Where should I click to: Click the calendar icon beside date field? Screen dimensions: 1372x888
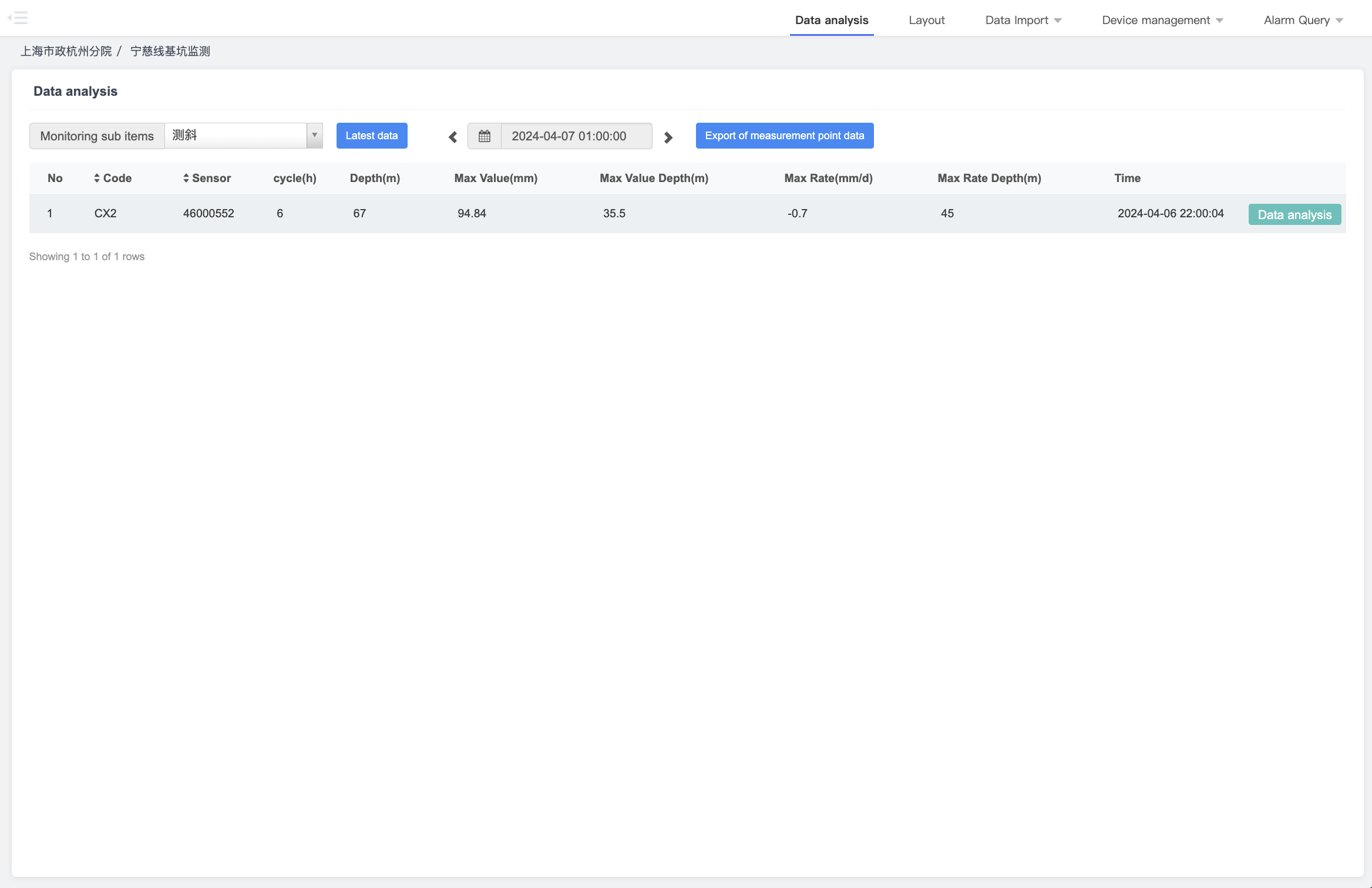click(x=484, y=136)
